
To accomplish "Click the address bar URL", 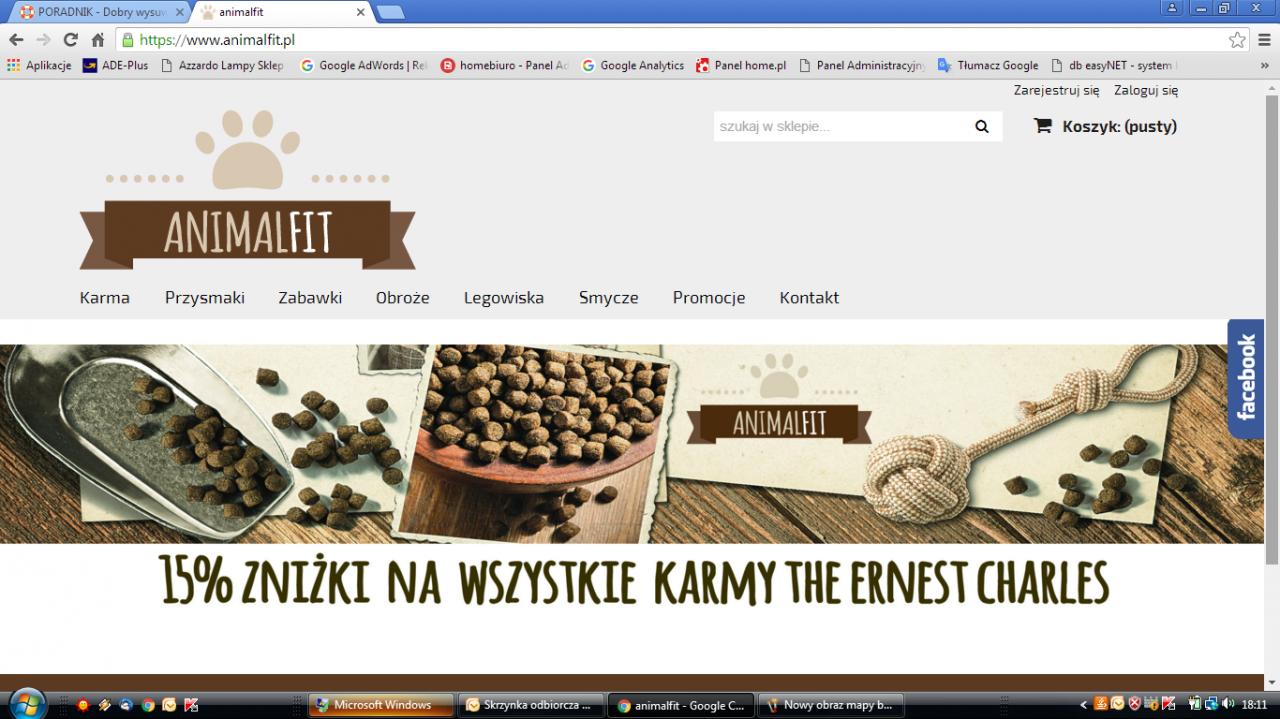I will (217, 40).
